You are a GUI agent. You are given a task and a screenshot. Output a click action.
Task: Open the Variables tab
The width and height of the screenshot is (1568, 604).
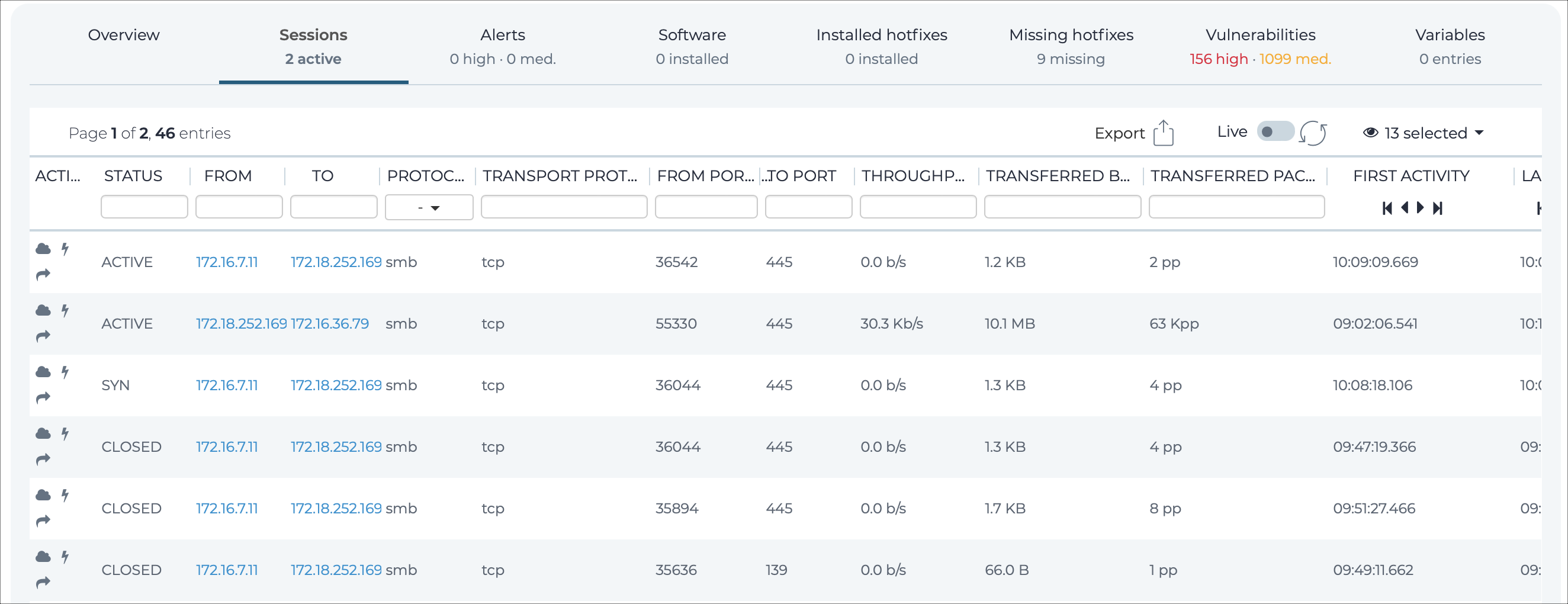point(1450,46)
